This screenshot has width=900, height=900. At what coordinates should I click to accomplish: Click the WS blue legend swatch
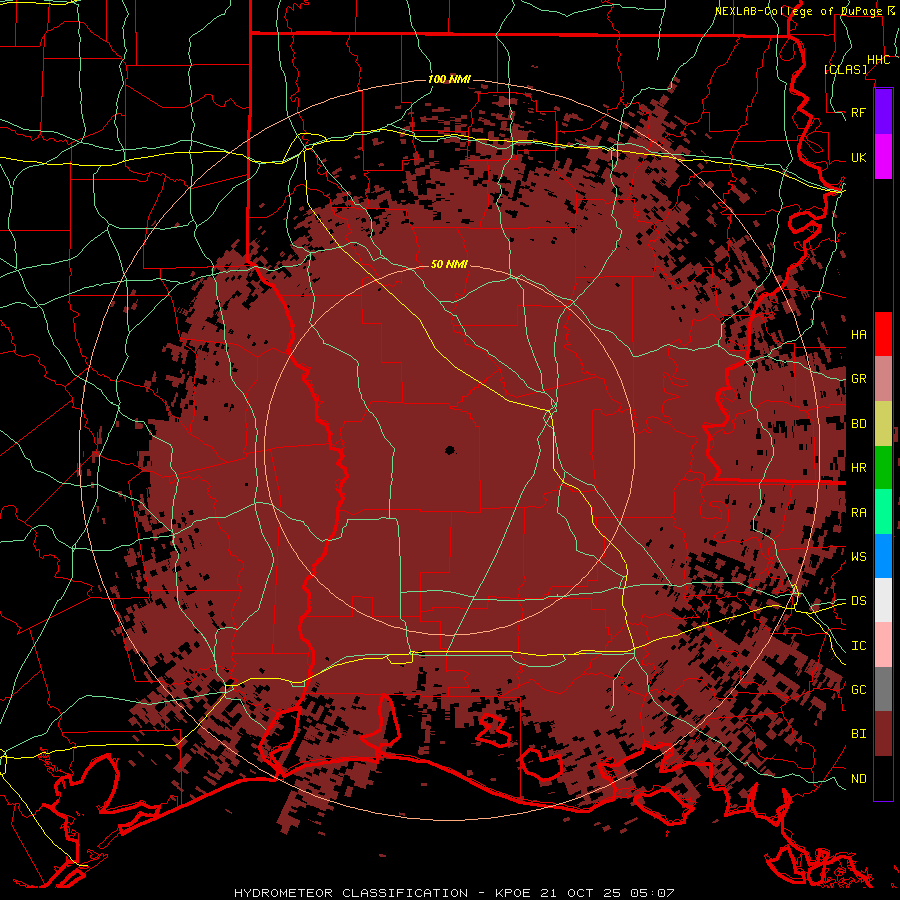point(883,556)
